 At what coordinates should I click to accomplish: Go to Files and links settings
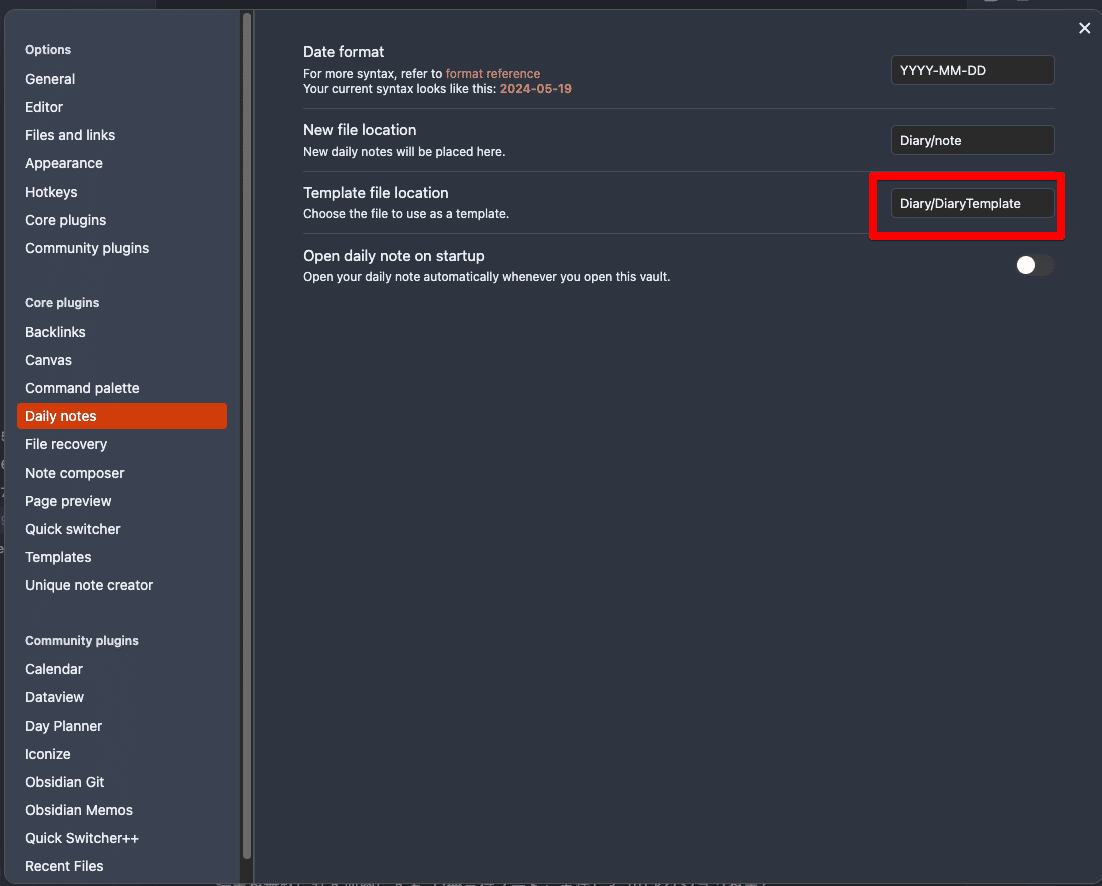[x=70, y=135]
